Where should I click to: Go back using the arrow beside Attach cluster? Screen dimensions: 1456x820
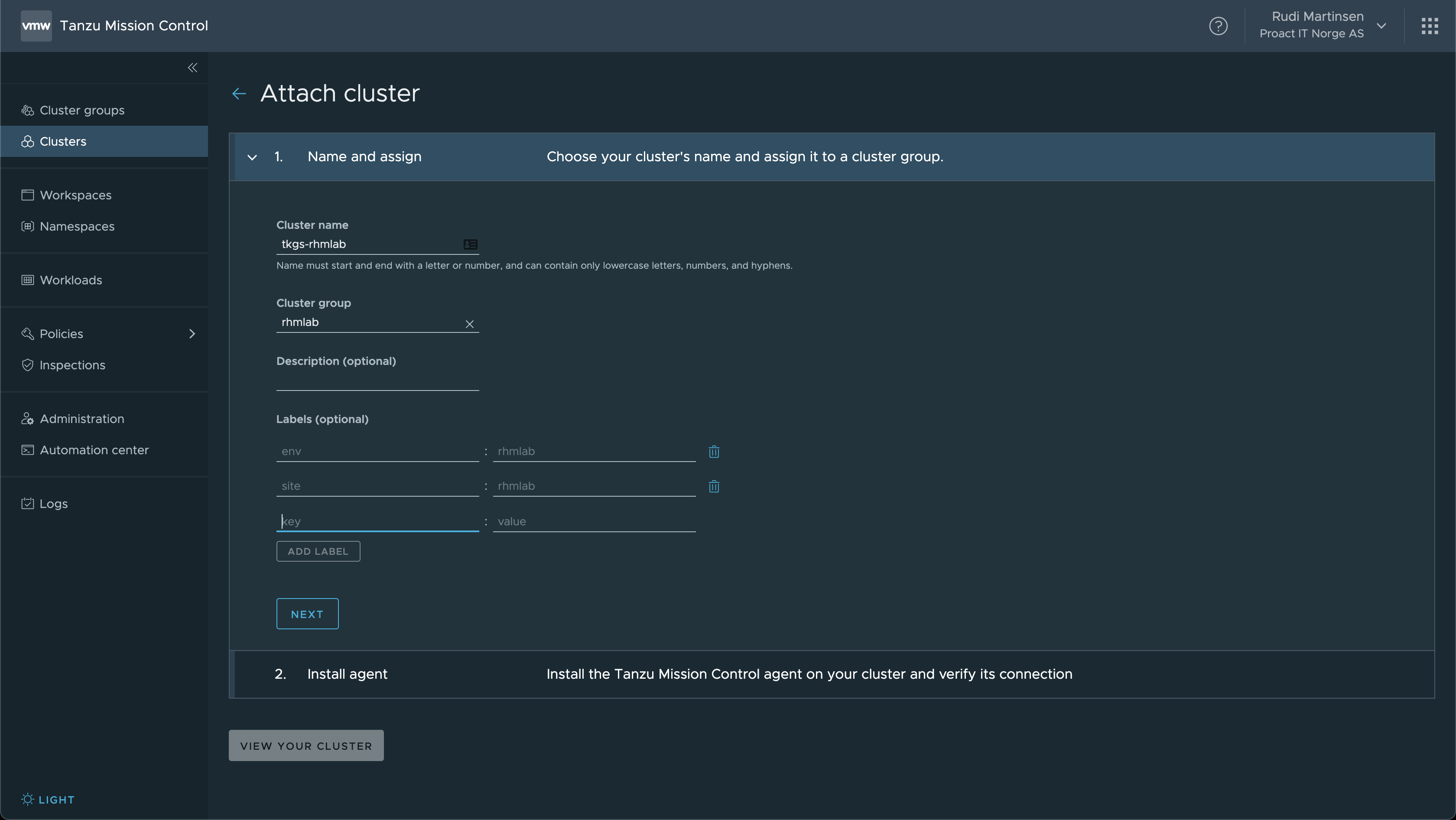click(239, 94)
